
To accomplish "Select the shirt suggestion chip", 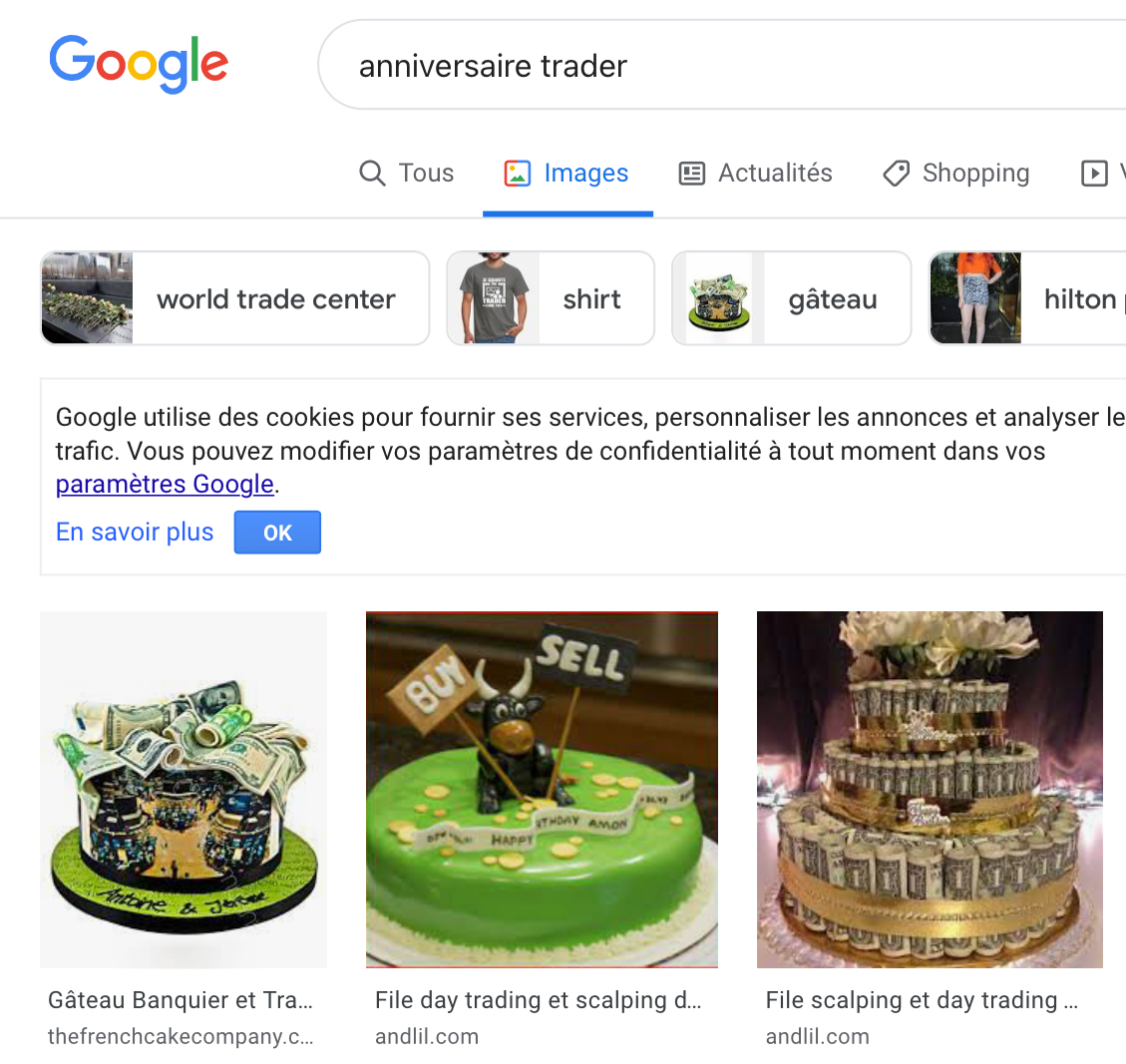I will tap(551, 298).
